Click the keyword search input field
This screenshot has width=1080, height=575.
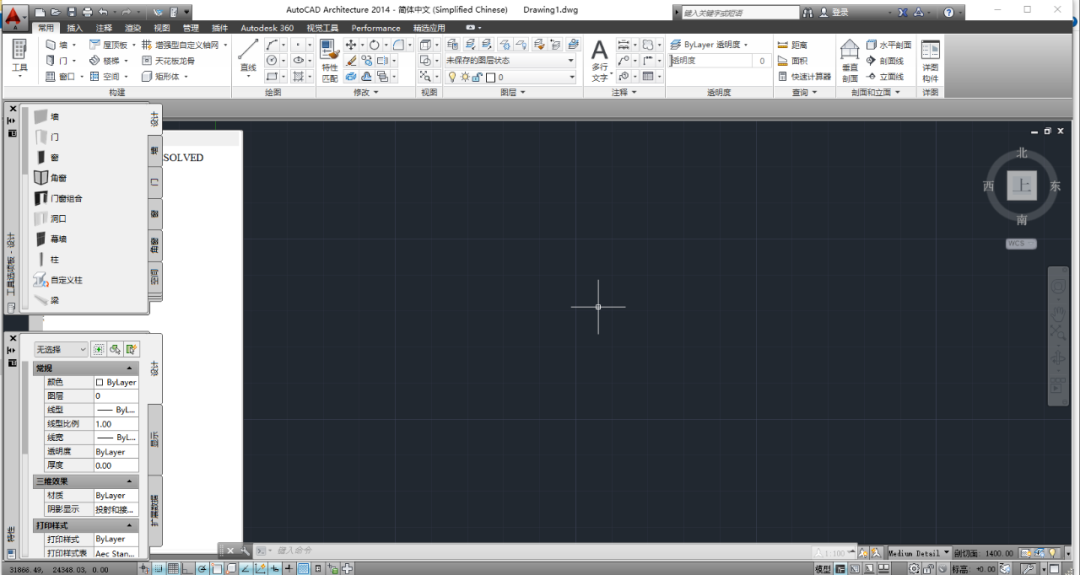(x=740, y=12)
